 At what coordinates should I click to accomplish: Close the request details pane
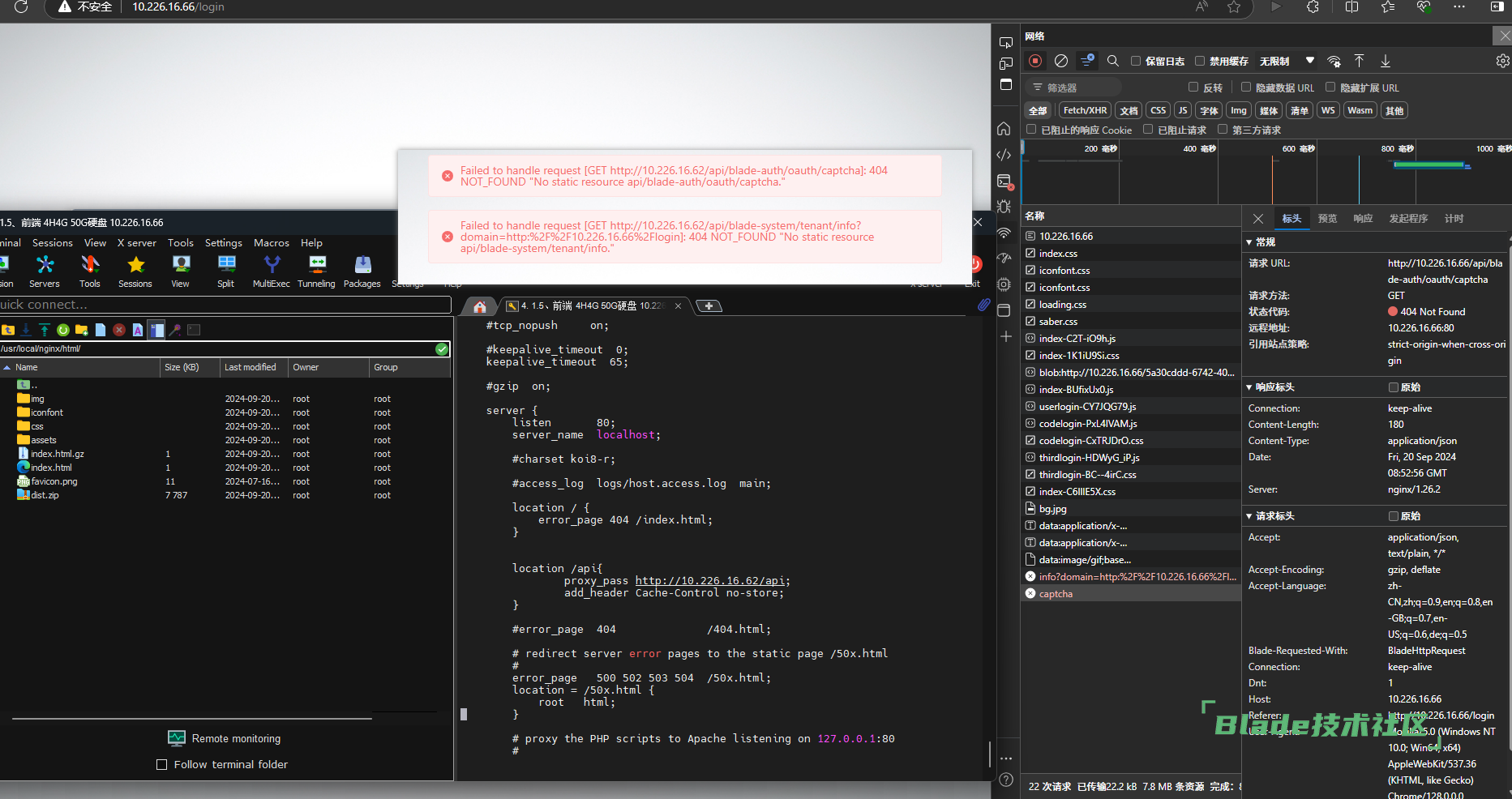point(1258,219)
